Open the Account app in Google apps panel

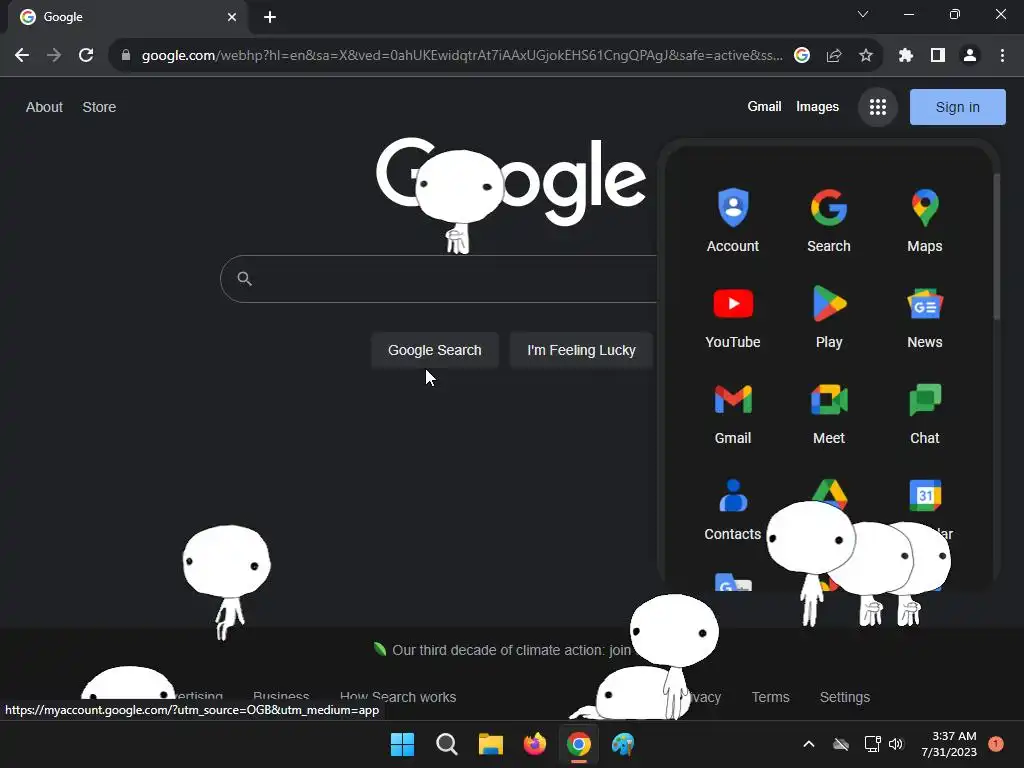coord(733,221)
